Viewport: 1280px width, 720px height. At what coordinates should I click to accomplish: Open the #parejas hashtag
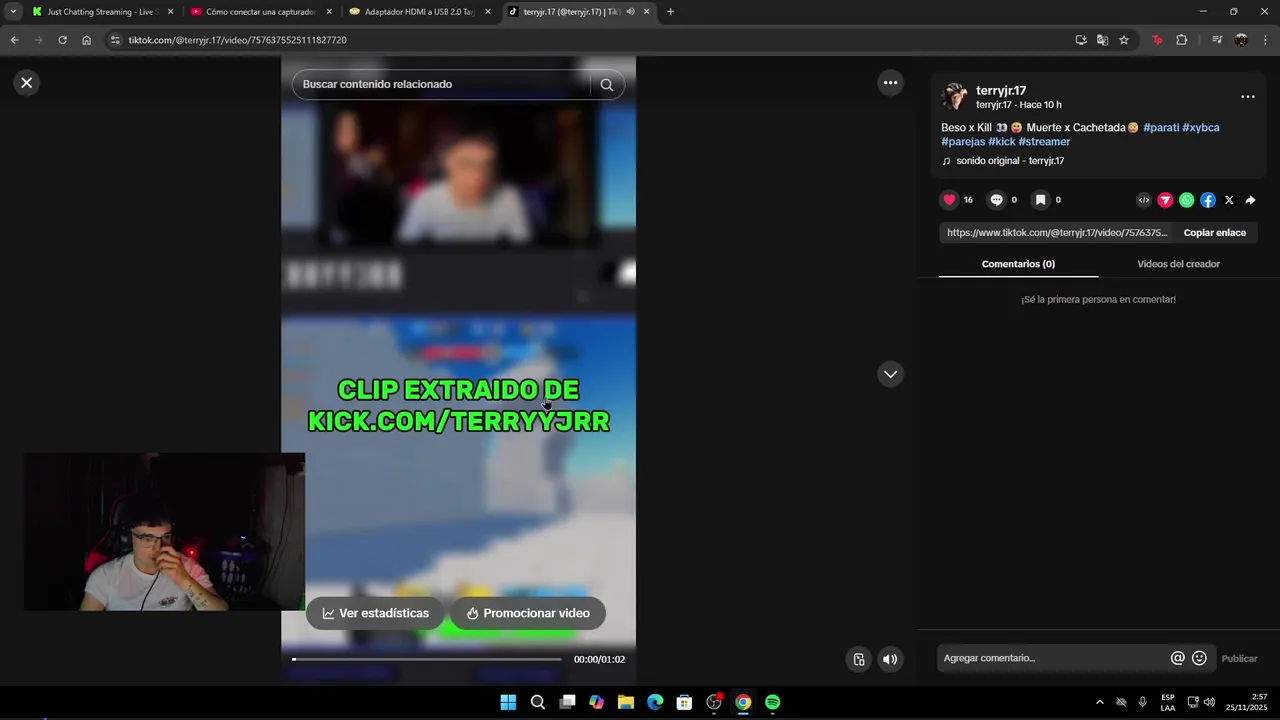[x=963, y=142]
